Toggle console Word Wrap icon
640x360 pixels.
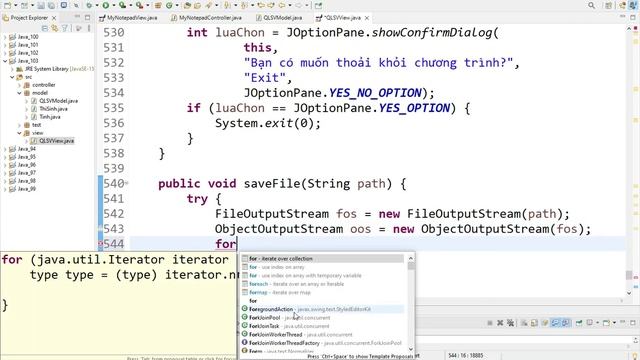(x=544, y=323)
